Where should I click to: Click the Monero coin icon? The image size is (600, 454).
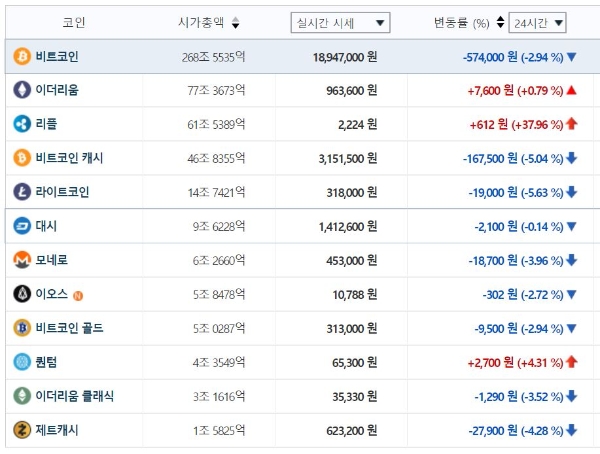coord(22,260)
